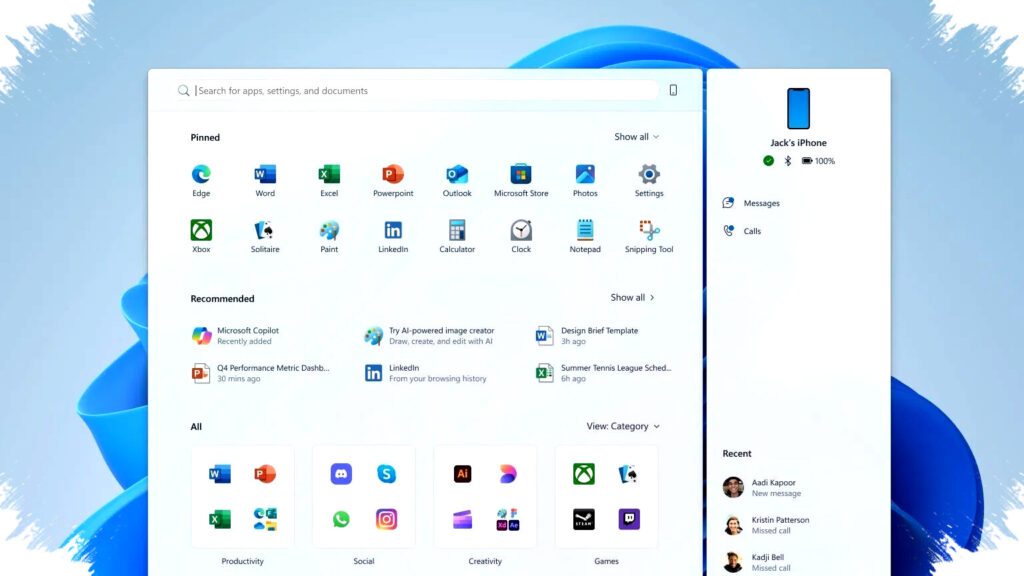1024x576 pixels.
Task: Open Solitaire from pinned apps
Action: [x=265, y=236]
